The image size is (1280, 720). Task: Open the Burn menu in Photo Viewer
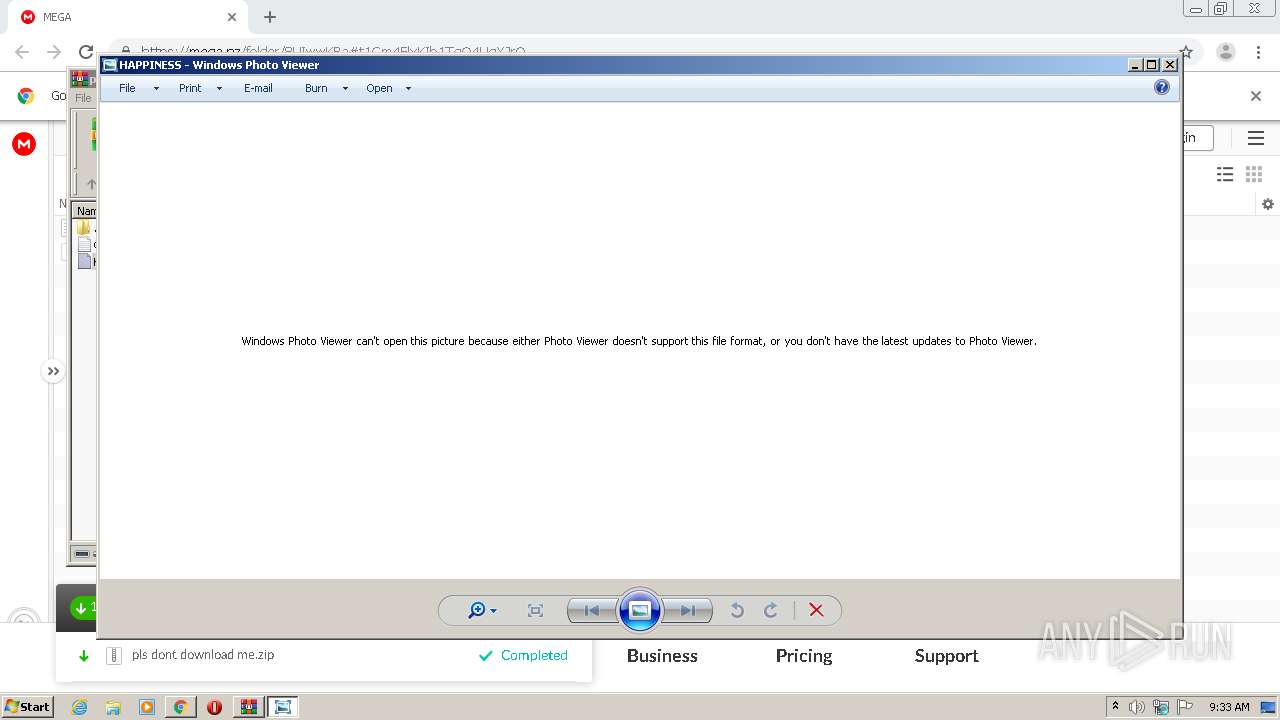316,88
